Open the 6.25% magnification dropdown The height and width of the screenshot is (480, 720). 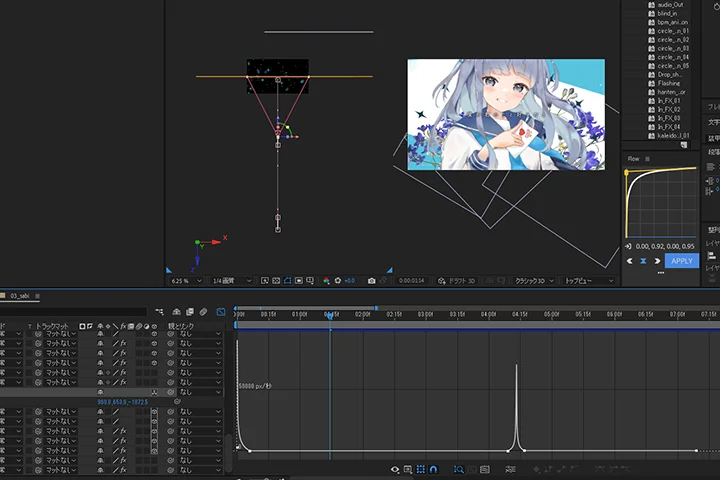[186, 281]
